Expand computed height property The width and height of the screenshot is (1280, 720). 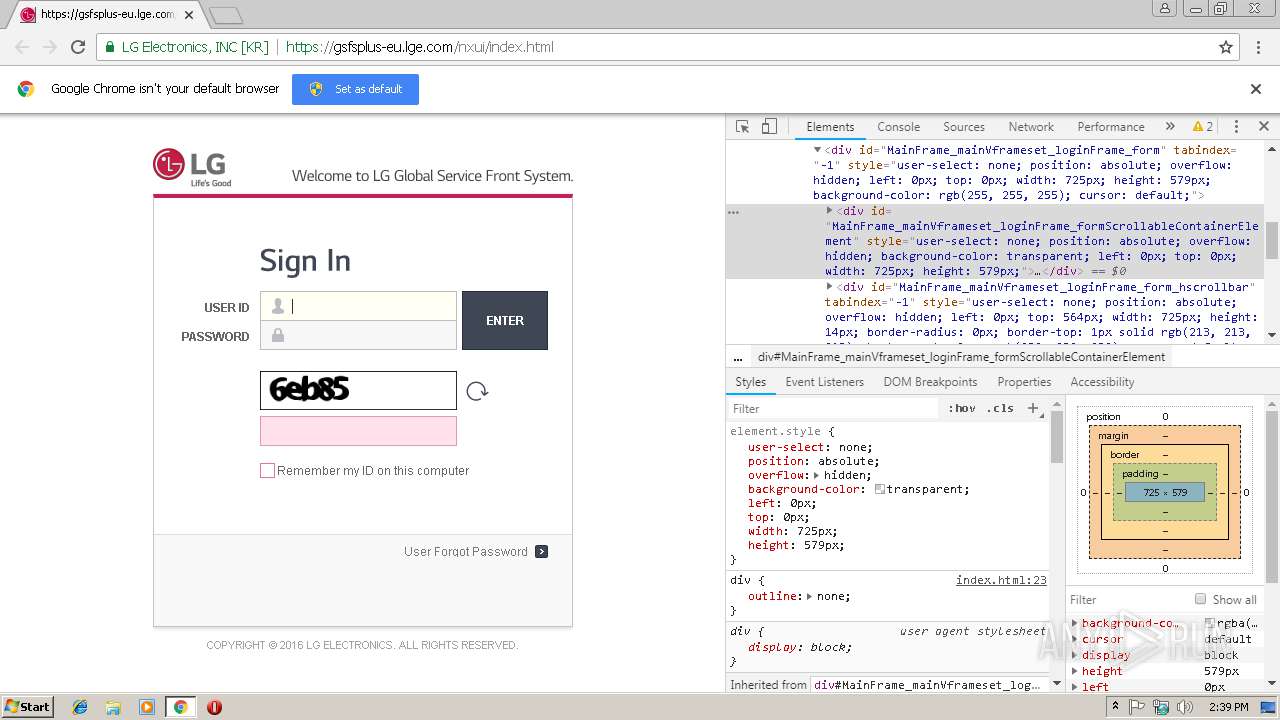coord(1075,671)
